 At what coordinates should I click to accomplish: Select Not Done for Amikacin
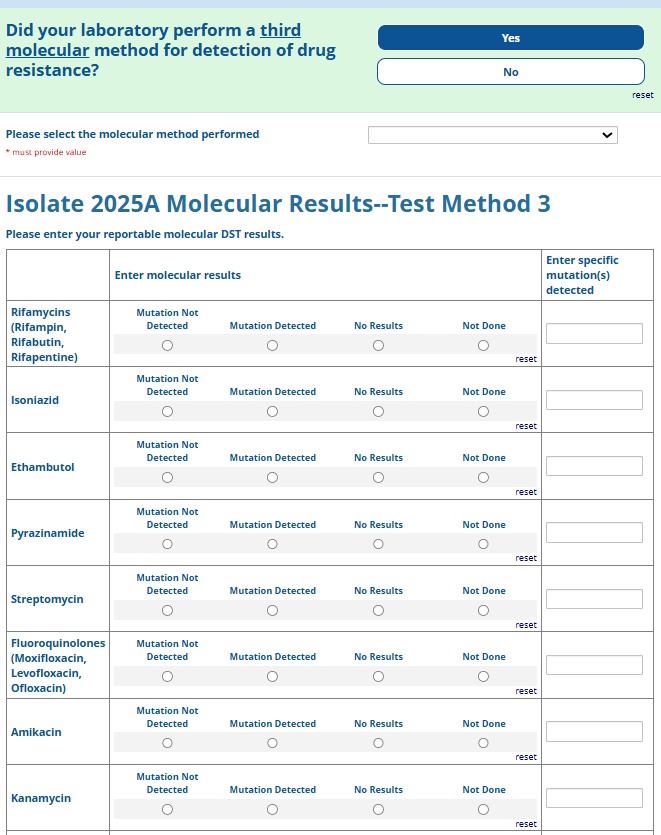483,744
